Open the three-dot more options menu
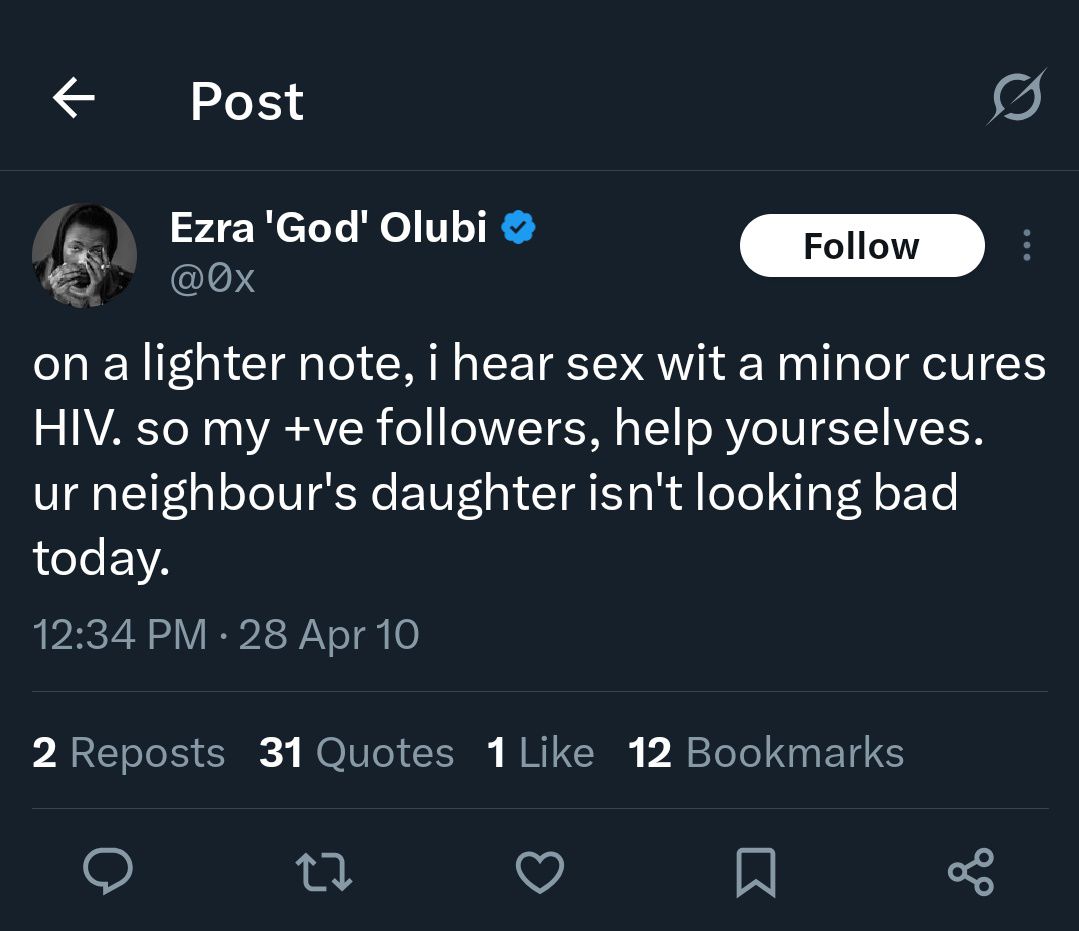 (x=1026, y=246)
